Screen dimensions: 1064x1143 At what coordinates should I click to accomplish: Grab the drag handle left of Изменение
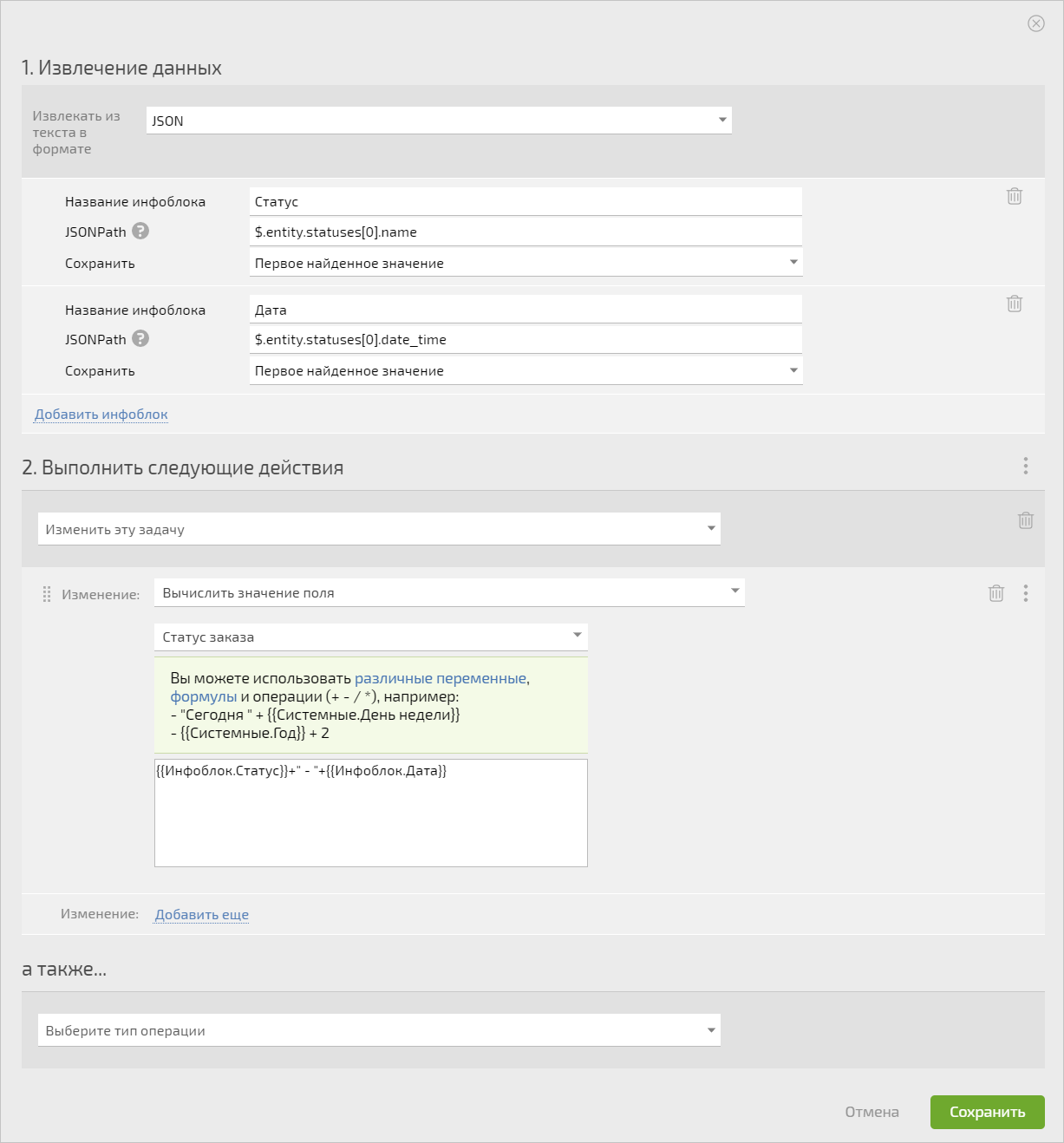[x=47, y=594]
